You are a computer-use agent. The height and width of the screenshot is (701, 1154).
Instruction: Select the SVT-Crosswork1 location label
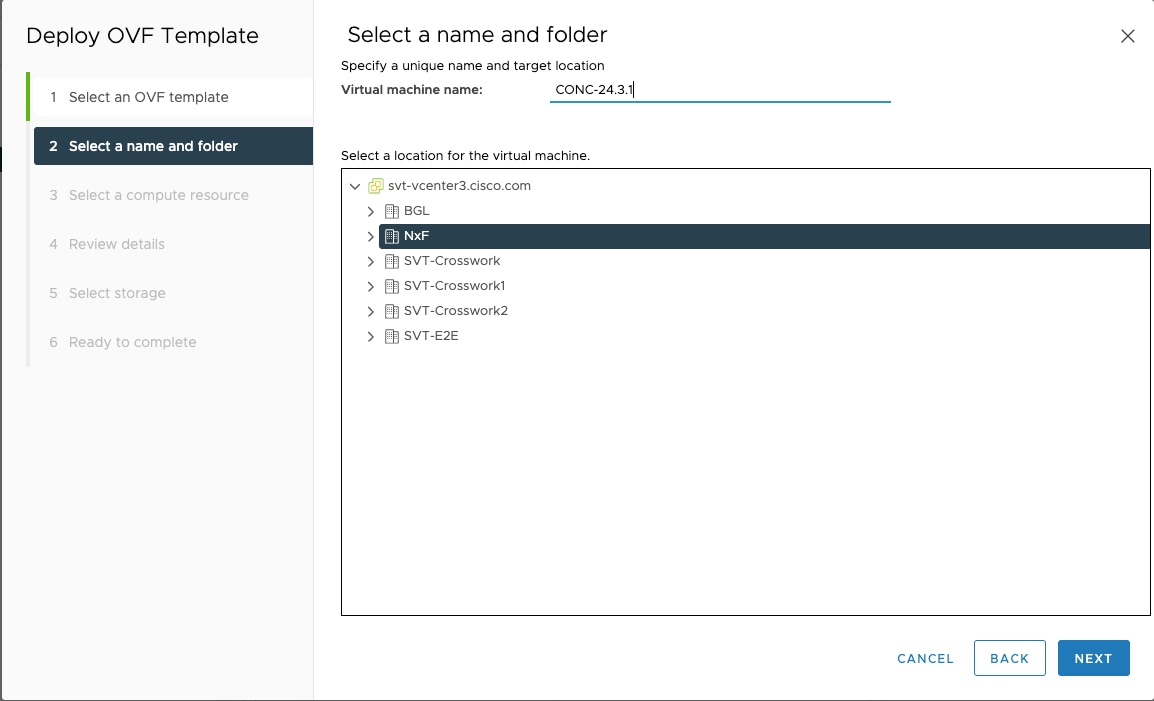pos(454,286)
